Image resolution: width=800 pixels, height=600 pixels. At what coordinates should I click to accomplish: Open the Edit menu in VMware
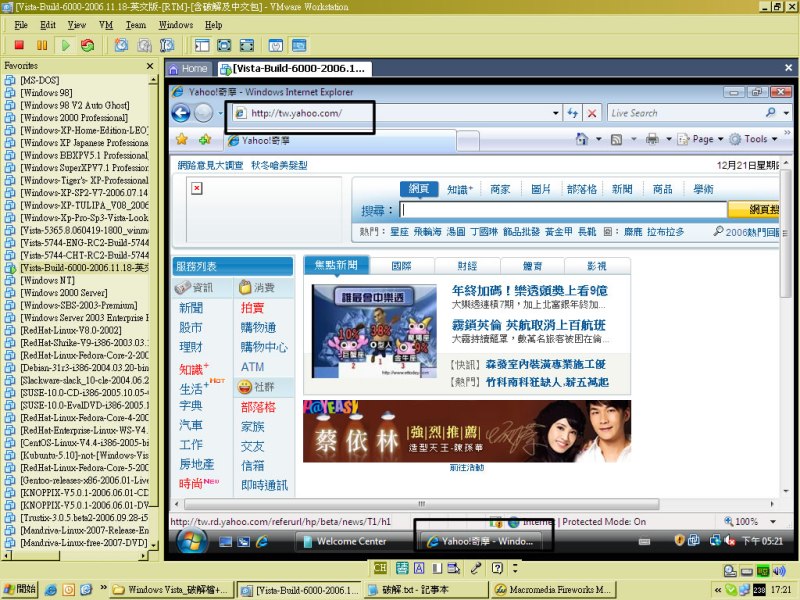pyautogui.click(x=48, y=25)
